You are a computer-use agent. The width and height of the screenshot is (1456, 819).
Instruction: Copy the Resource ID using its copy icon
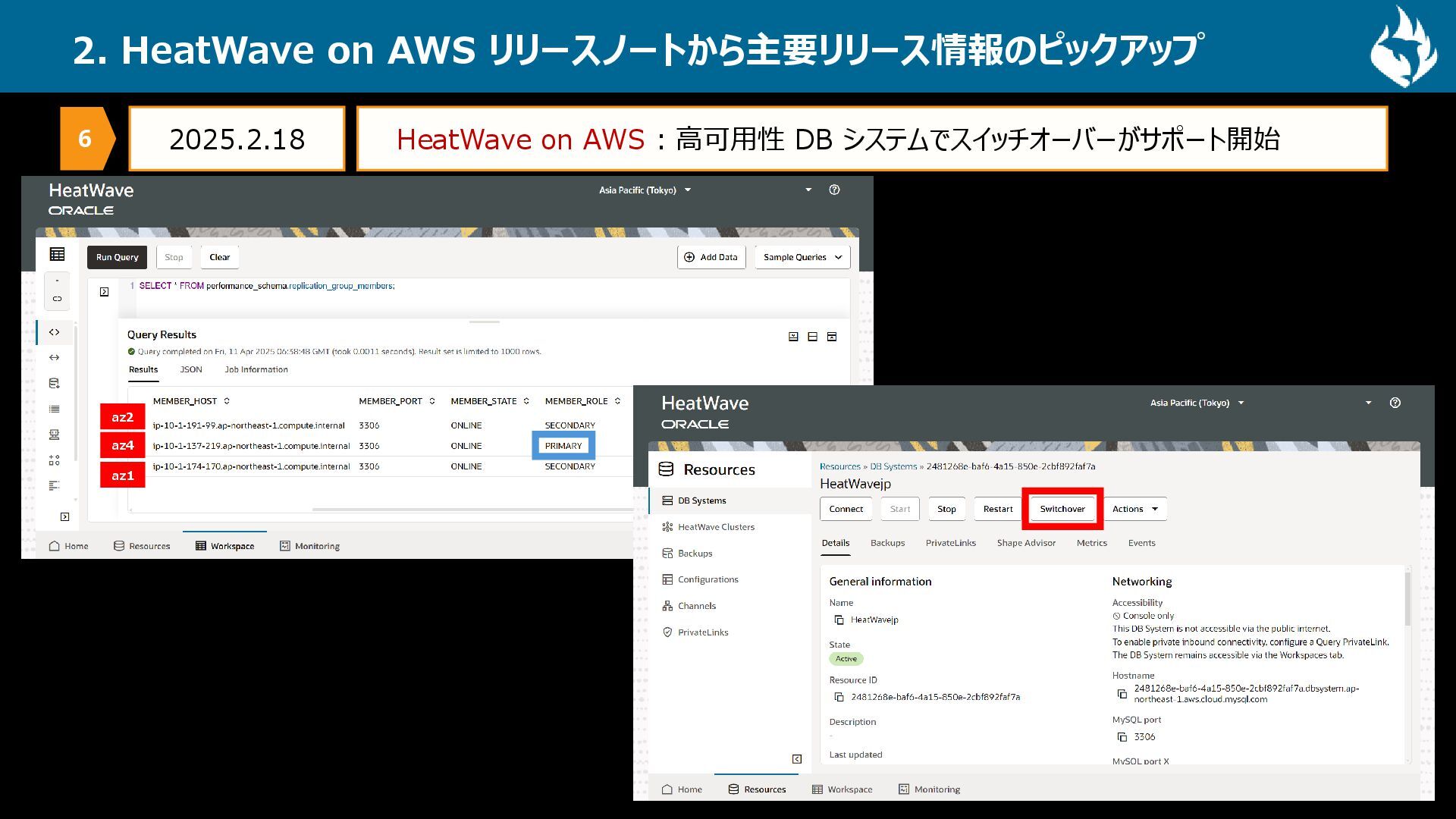click(839, 697)
